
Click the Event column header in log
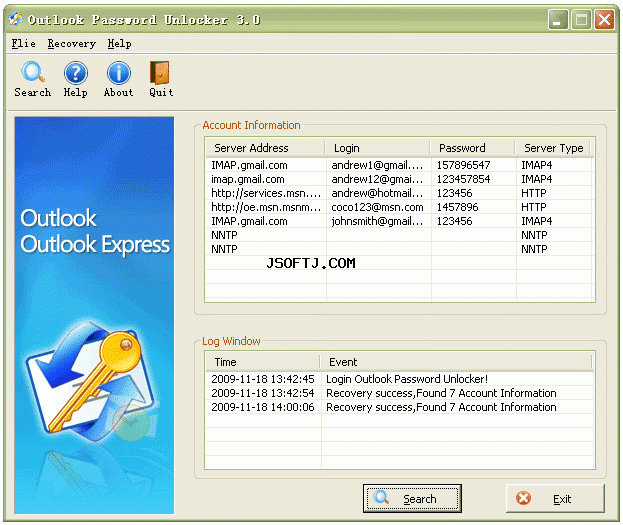point(457,362)
